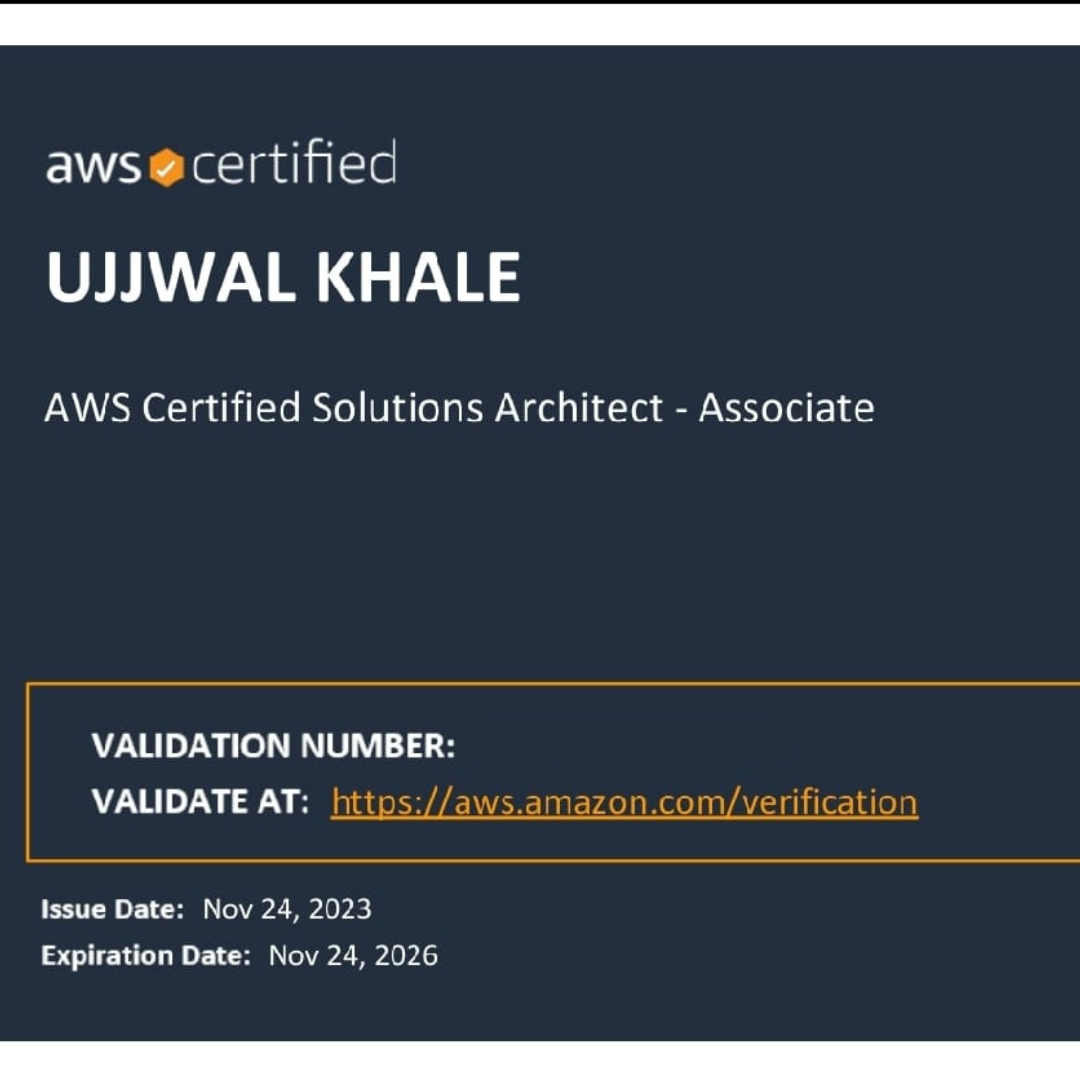Click the blank validation number value area
Screen dimensions: 1080x1080
689,746
